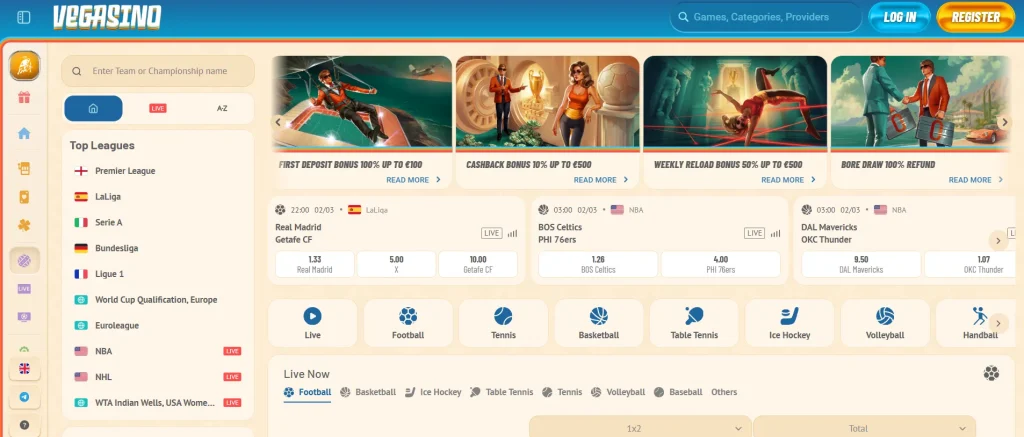The height and width of the screenshot is (437, 1024).
Task: Open the 1x2 market dropdown
Action: point(640,428)
